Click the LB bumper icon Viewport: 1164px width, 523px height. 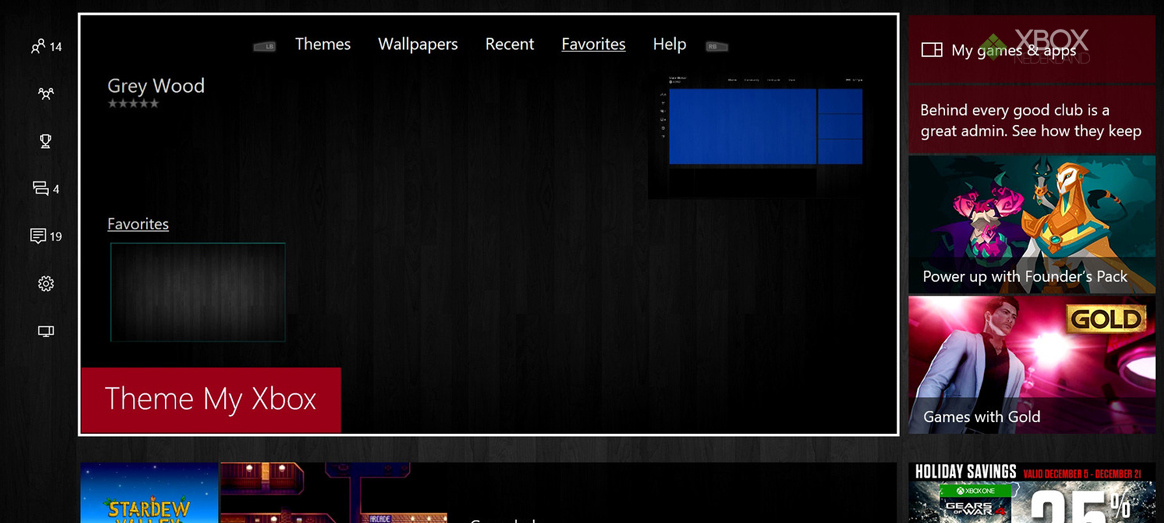[264, 46]
